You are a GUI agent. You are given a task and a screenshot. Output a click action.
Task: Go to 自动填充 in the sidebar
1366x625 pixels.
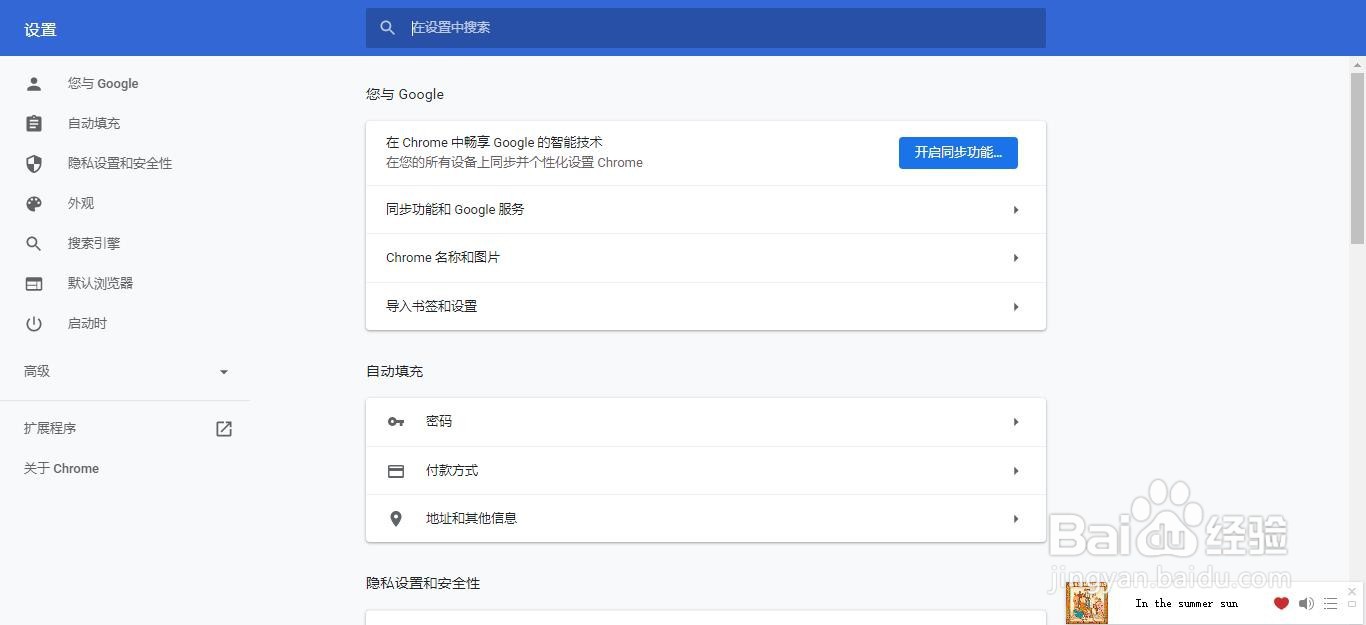pos(94,124)
